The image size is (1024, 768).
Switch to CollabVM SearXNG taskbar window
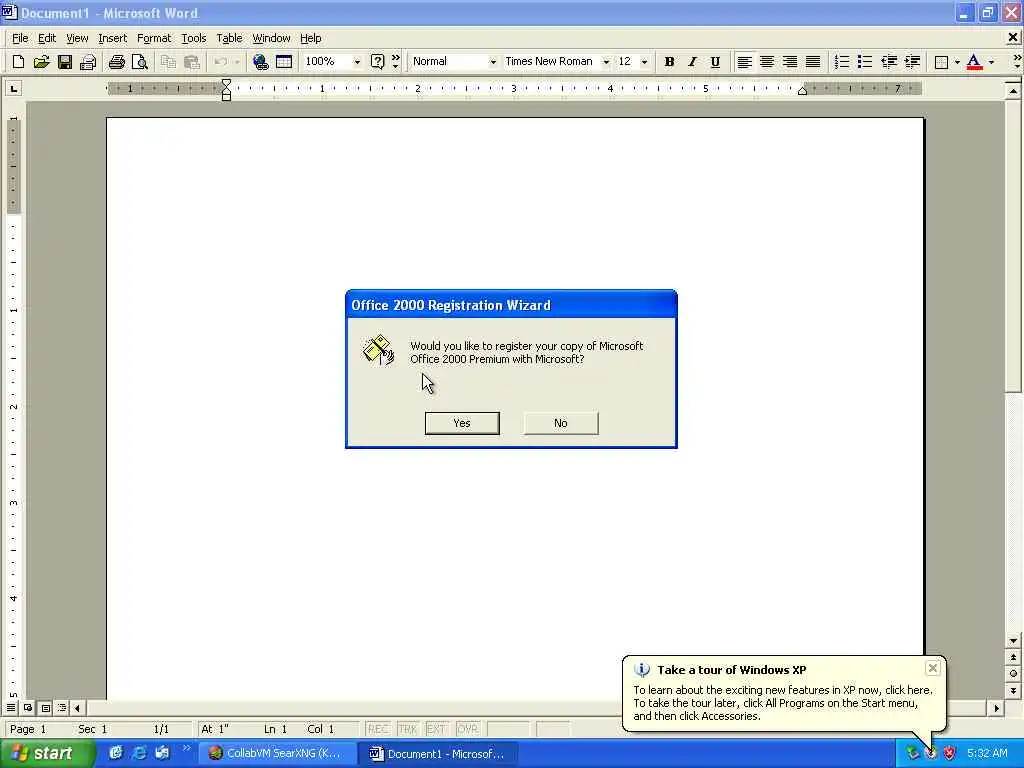point(279,754)
